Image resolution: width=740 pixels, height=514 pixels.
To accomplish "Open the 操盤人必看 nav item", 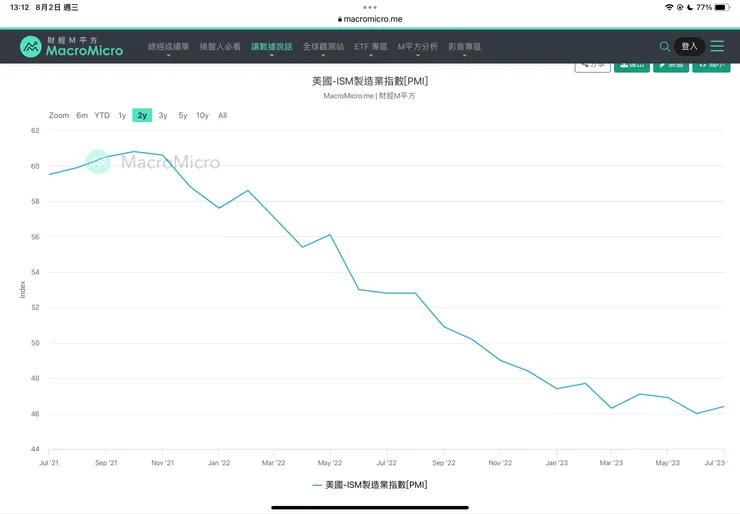I will tap(220, 46).
